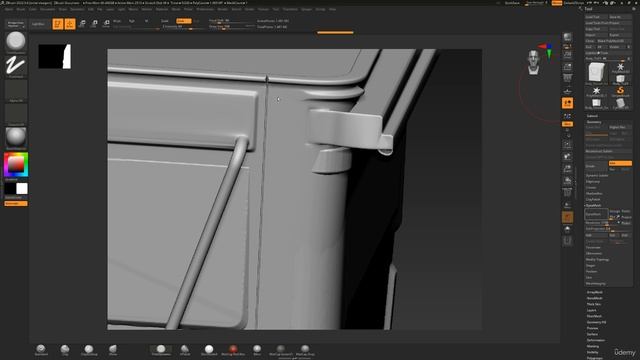The height and width of the screenshot is (360, 640).
Task: Select the Rotate transform mode in top shelf
Action: click(106, 24)
